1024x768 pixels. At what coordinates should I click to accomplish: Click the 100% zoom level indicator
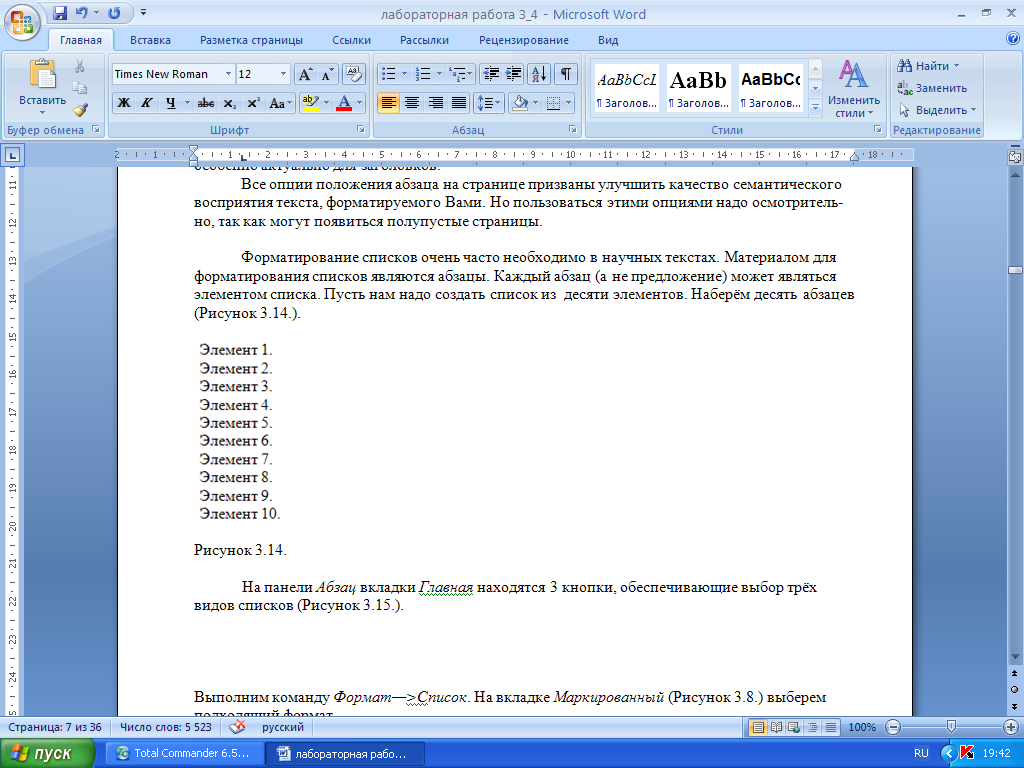(862, 727)
